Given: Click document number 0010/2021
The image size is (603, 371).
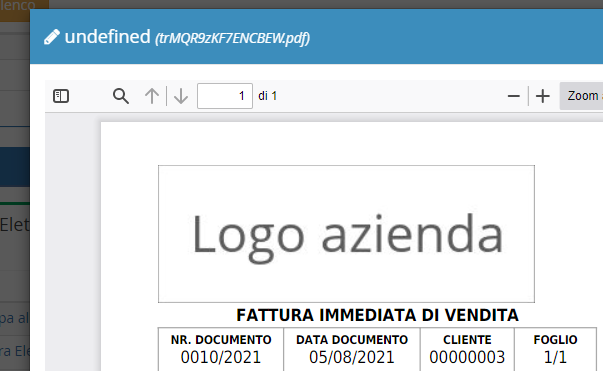Looking at the screenshot, I should [x=221, y=357].
